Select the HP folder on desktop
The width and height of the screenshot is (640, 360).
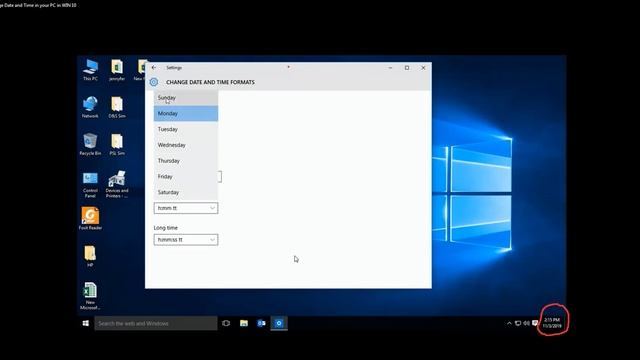click(90, 256)
